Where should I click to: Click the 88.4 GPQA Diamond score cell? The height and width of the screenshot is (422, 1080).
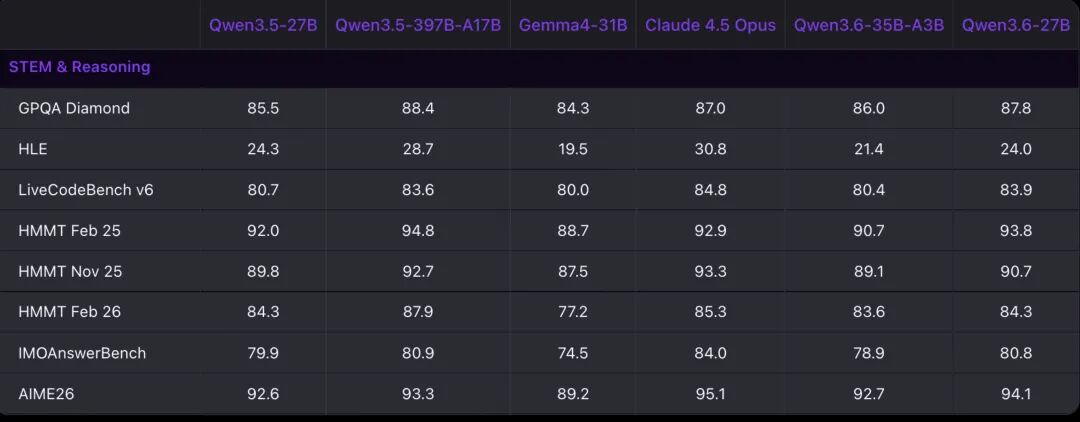[x=418, y=108]
